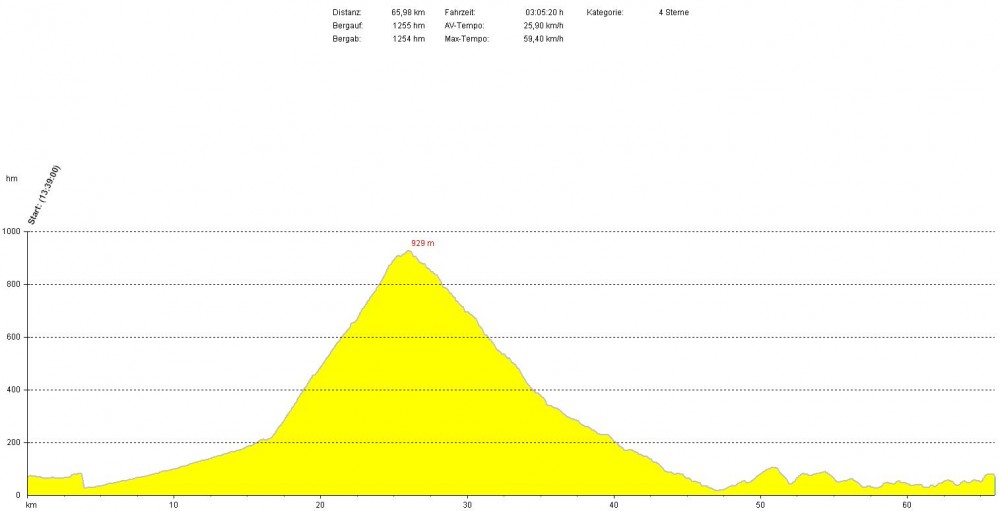Click the Bergab value 1254 hm
This screenshot has height=511, width=1000.
point(408,39)
